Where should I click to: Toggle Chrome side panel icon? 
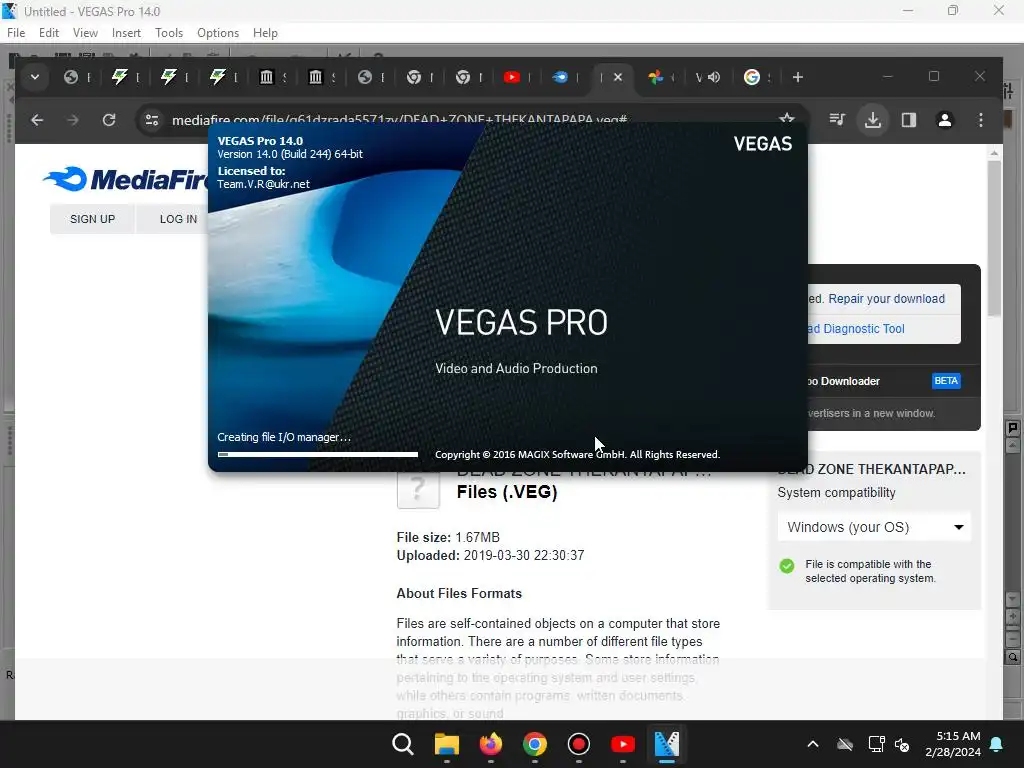click(x=909, y=120)
